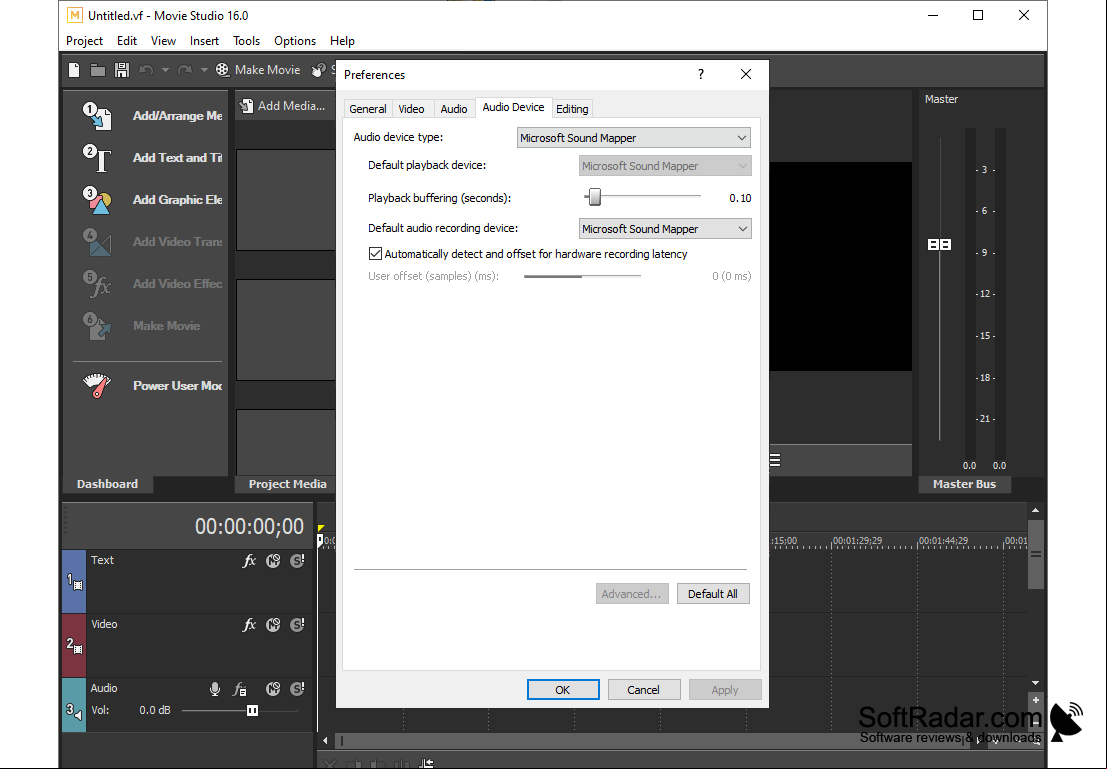The width and height of the screenshot is (1107, 769).
Task: Click the Apply button
Action: 725,690
